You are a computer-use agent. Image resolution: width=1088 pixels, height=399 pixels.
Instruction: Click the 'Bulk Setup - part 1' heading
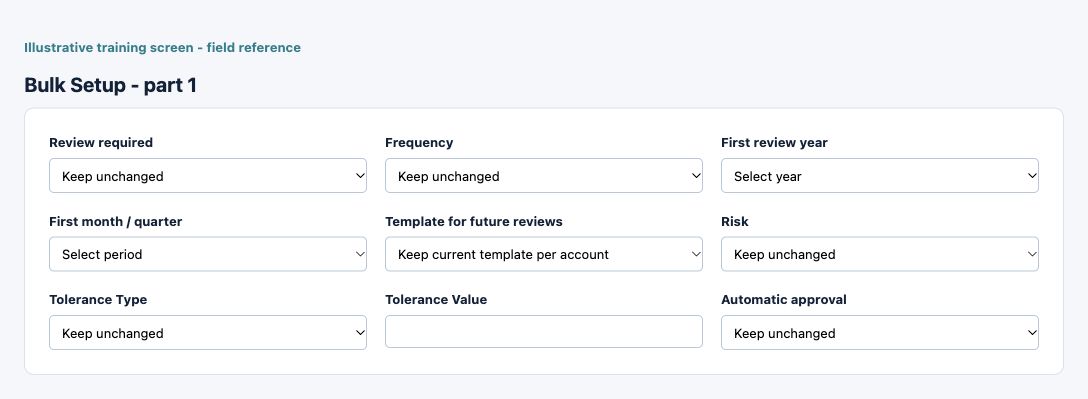(110, 85)
